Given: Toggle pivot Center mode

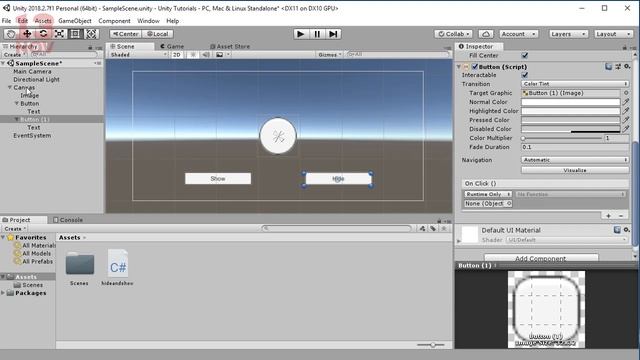Looking at the screenshot, I should 126,34.
